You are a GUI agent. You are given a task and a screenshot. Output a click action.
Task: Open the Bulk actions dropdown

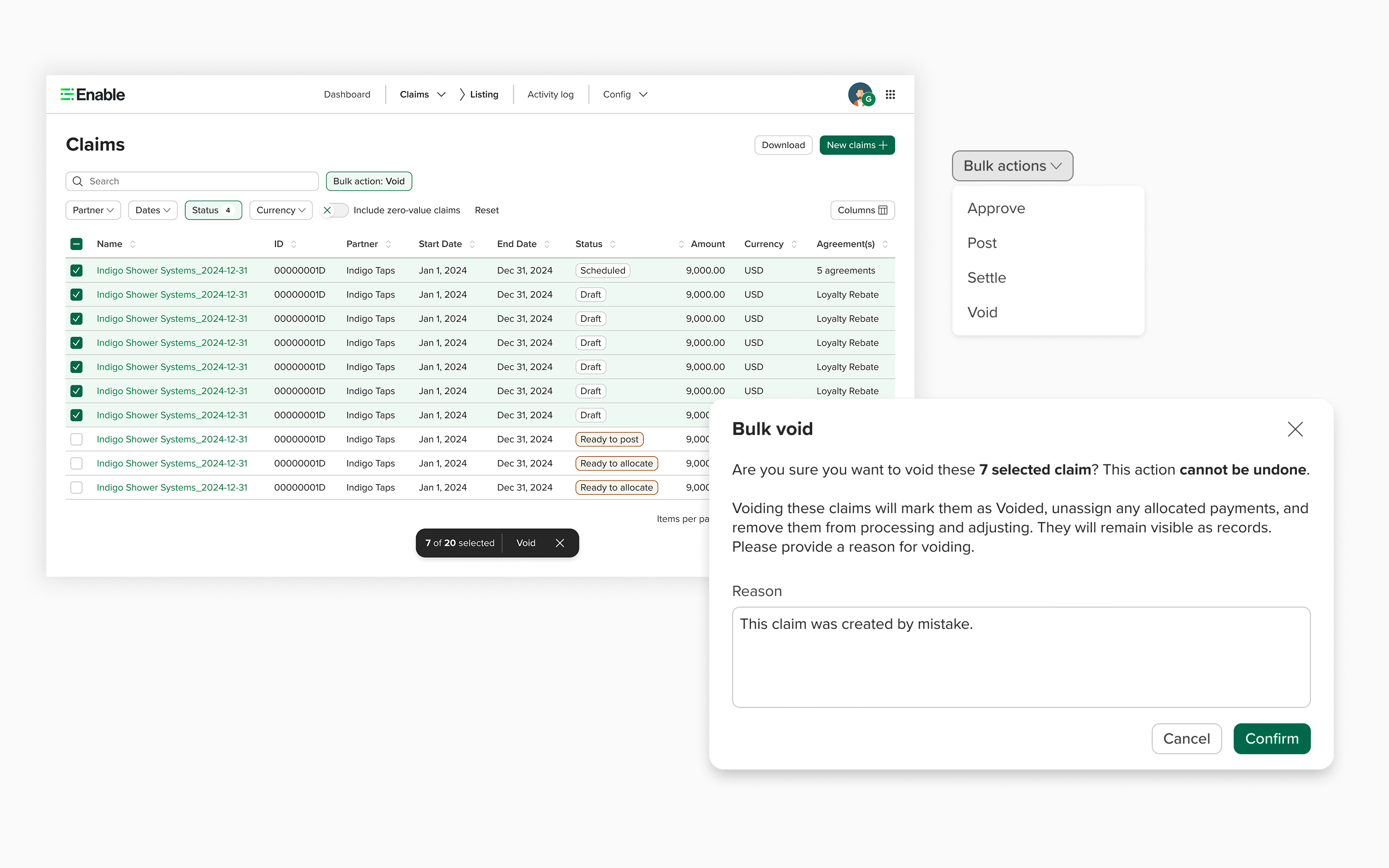(1012, 165)
